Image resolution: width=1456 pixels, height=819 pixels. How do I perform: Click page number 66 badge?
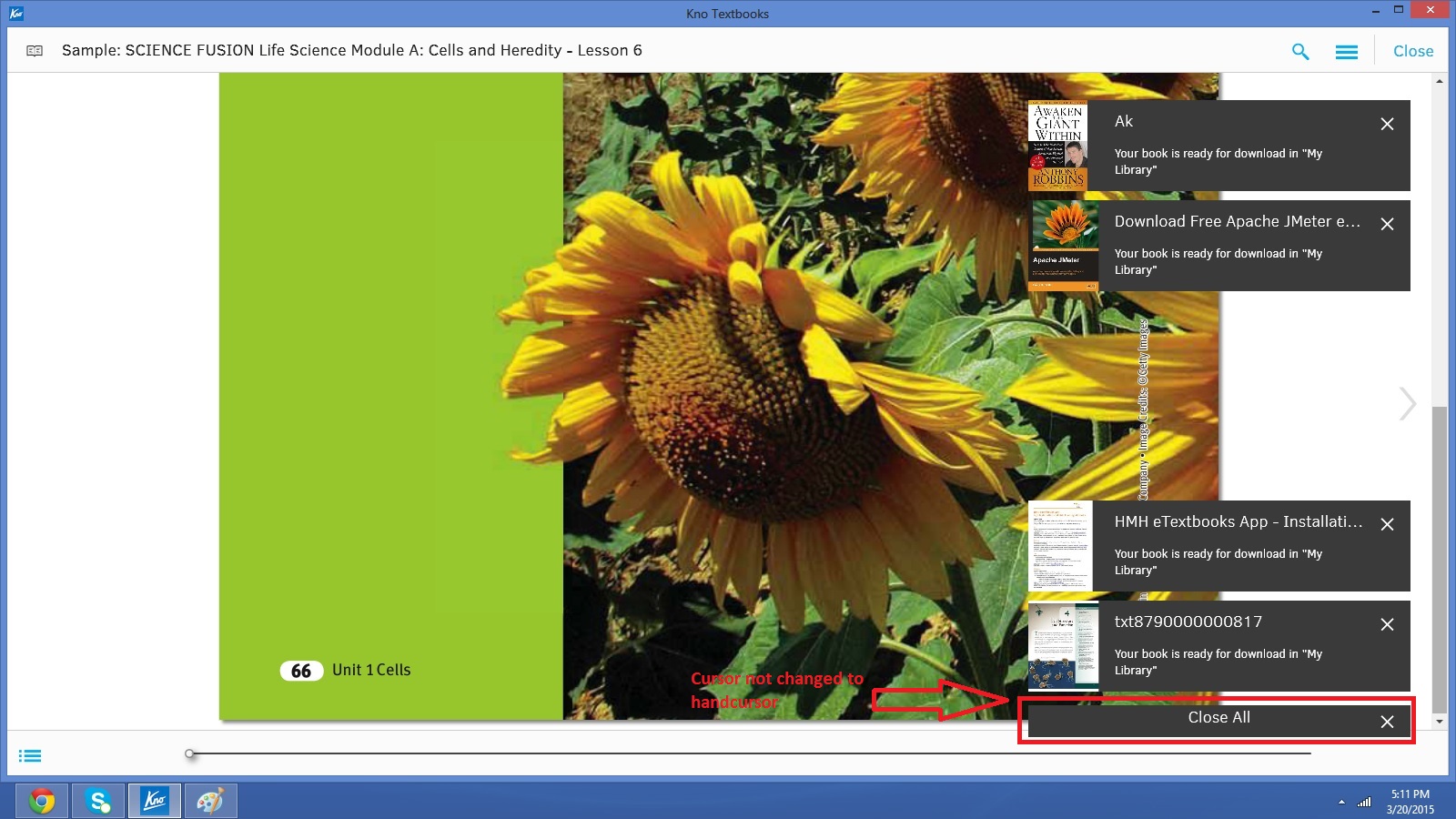pos(301,671)
